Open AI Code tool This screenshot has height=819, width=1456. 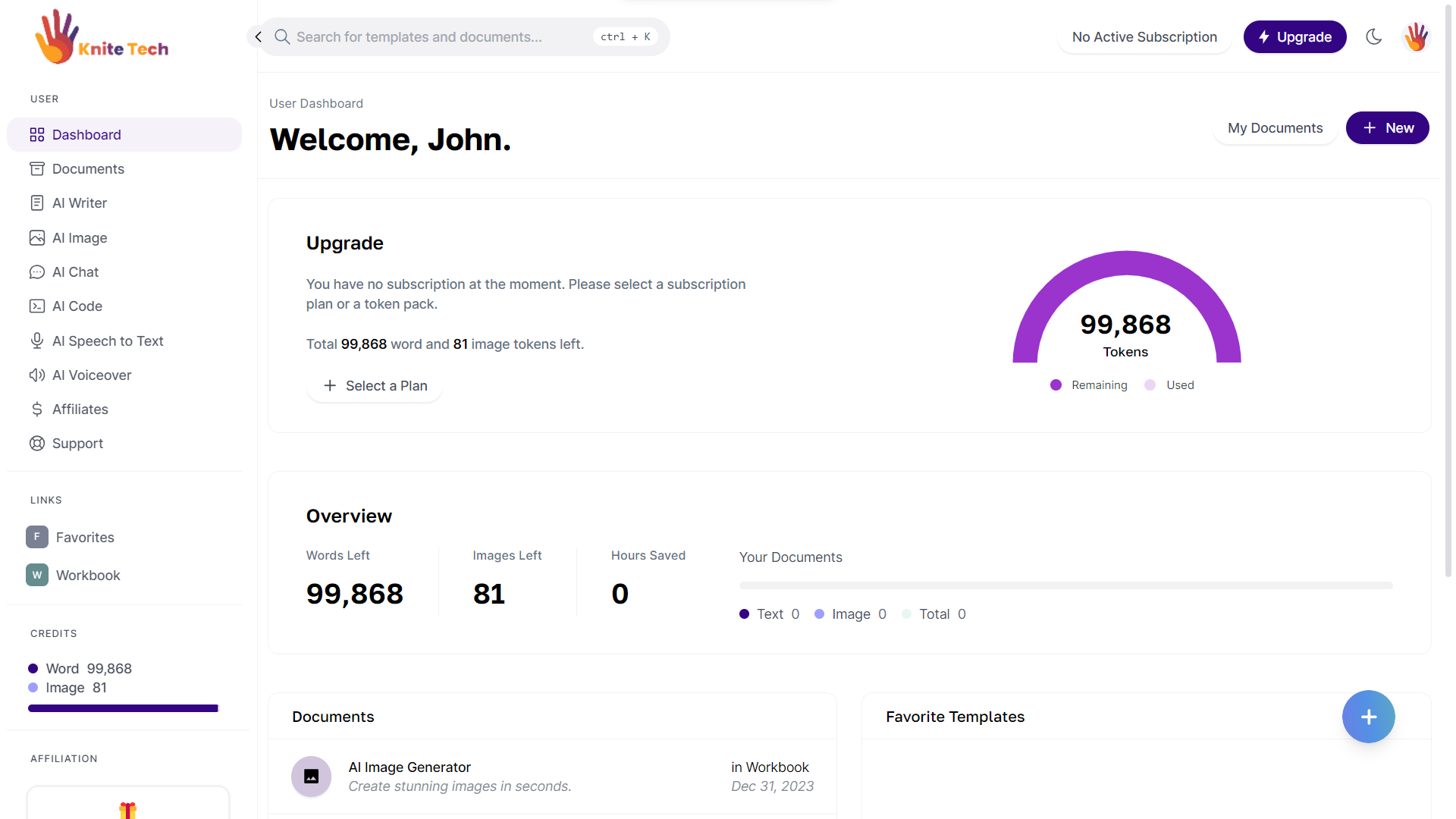tap(77, 306)
